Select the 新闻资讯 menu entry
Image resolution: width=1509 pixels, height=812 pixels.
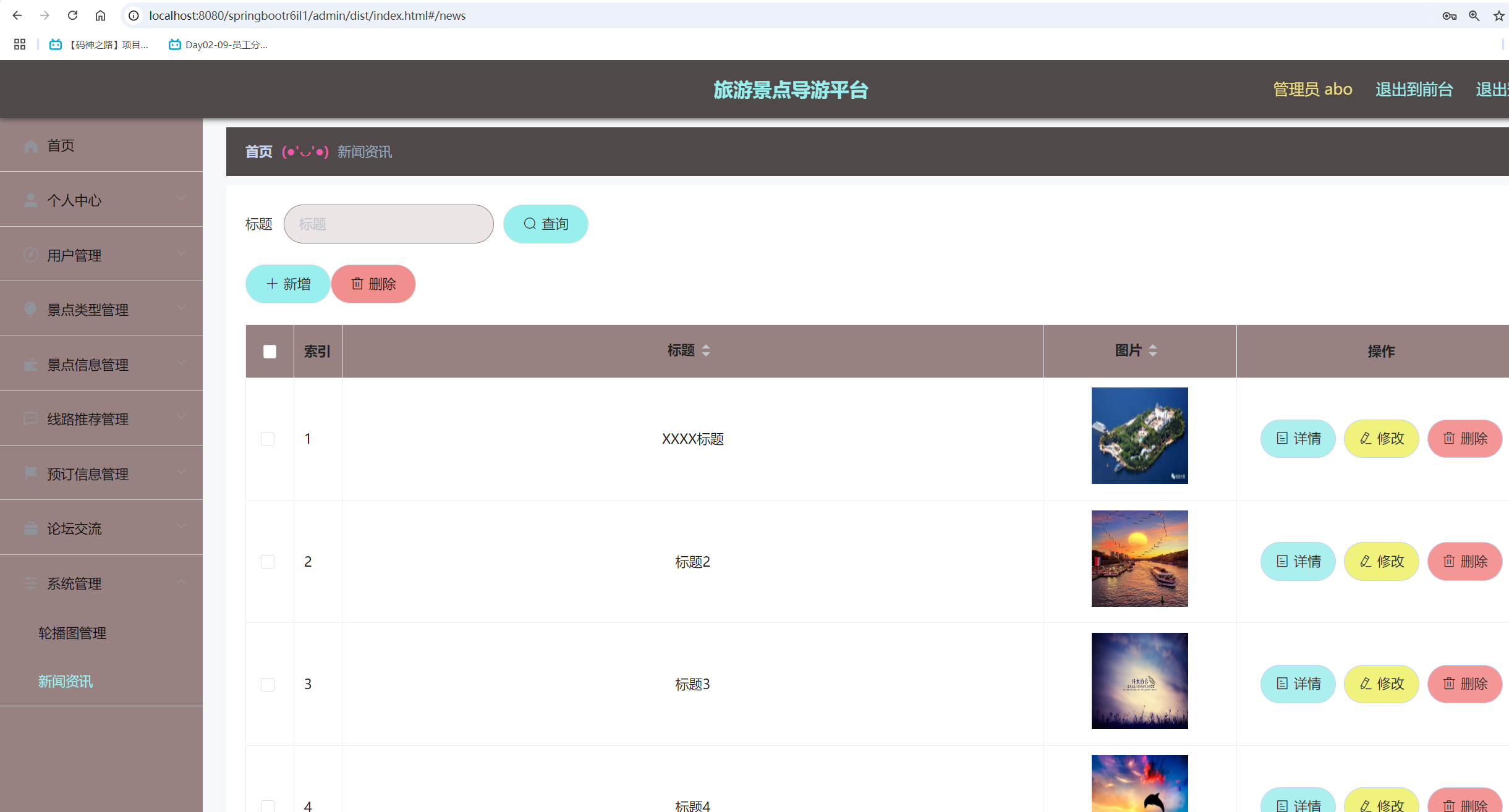(x=64, y=682)
